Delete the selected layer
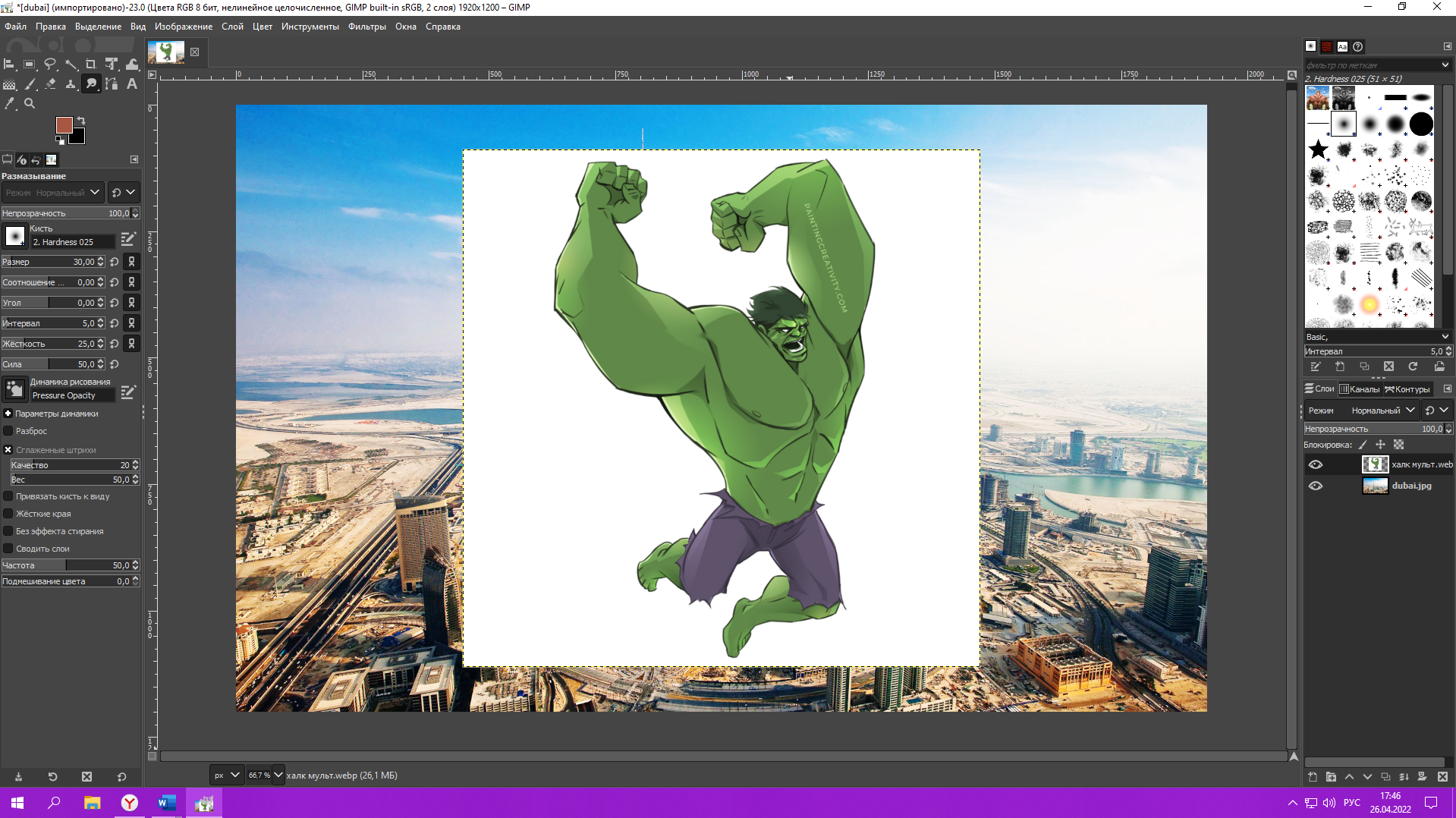The width and height of the screenshot is (1456, 818). (1442, 777)
